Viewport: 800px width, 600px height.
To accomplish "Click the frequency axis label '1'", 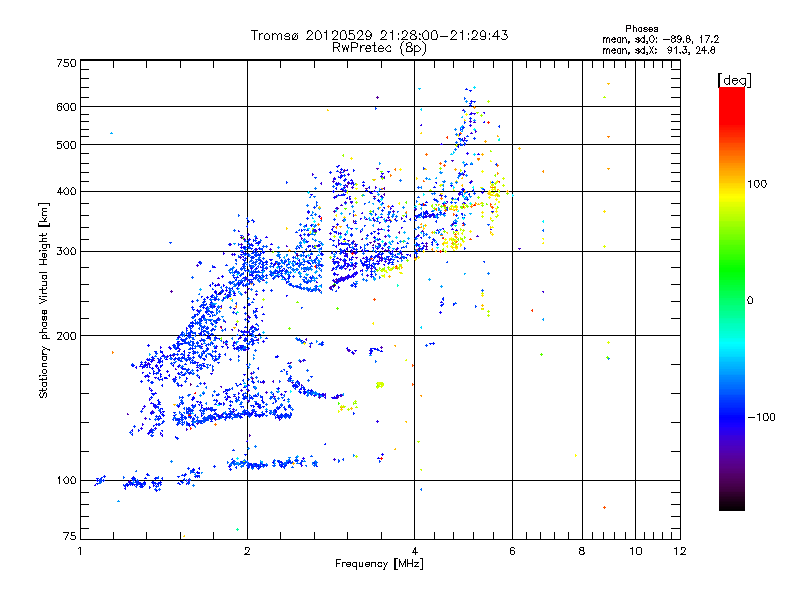I will pyautogui.click(x=81, y=551).
